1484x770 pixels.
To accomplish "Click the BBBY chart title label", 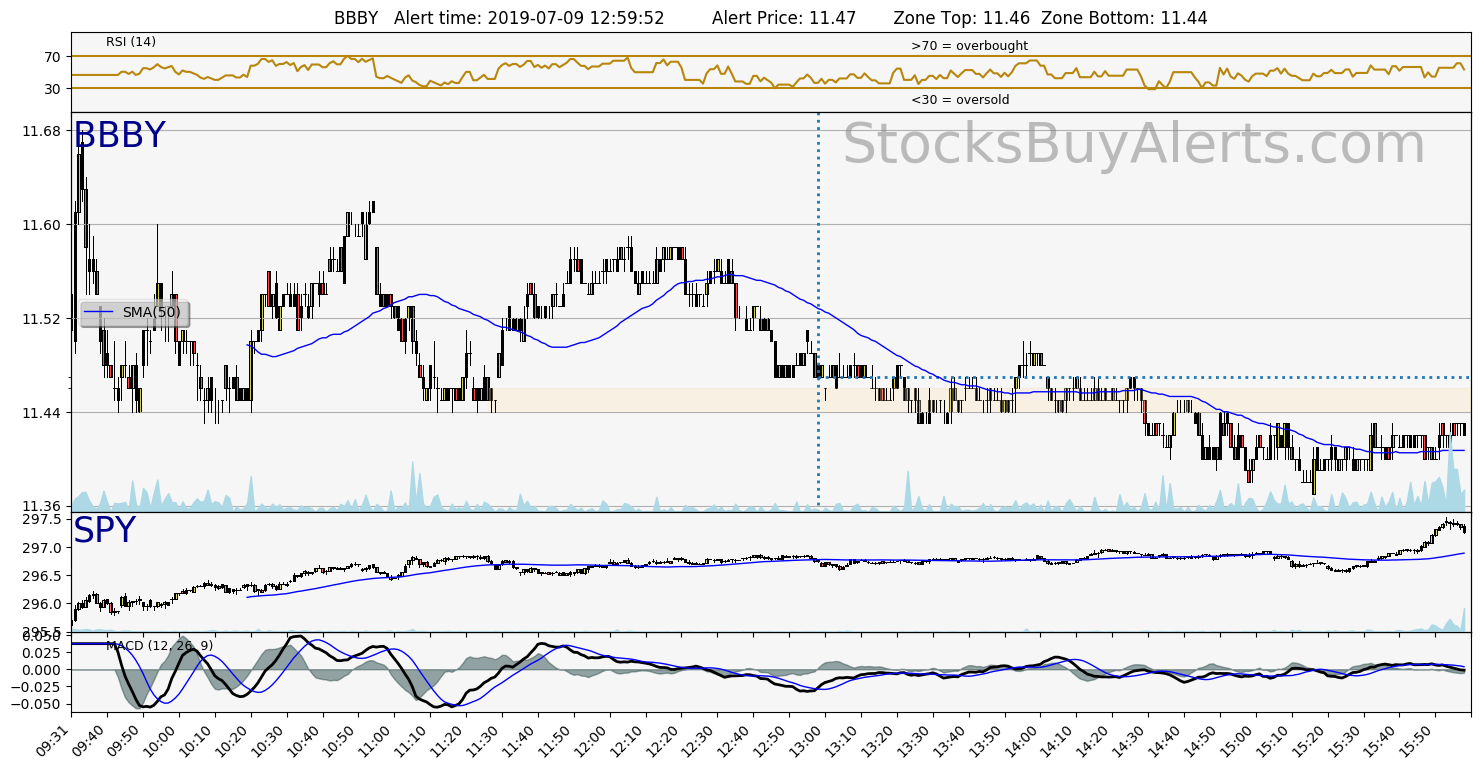I will (x=120, y=136).
